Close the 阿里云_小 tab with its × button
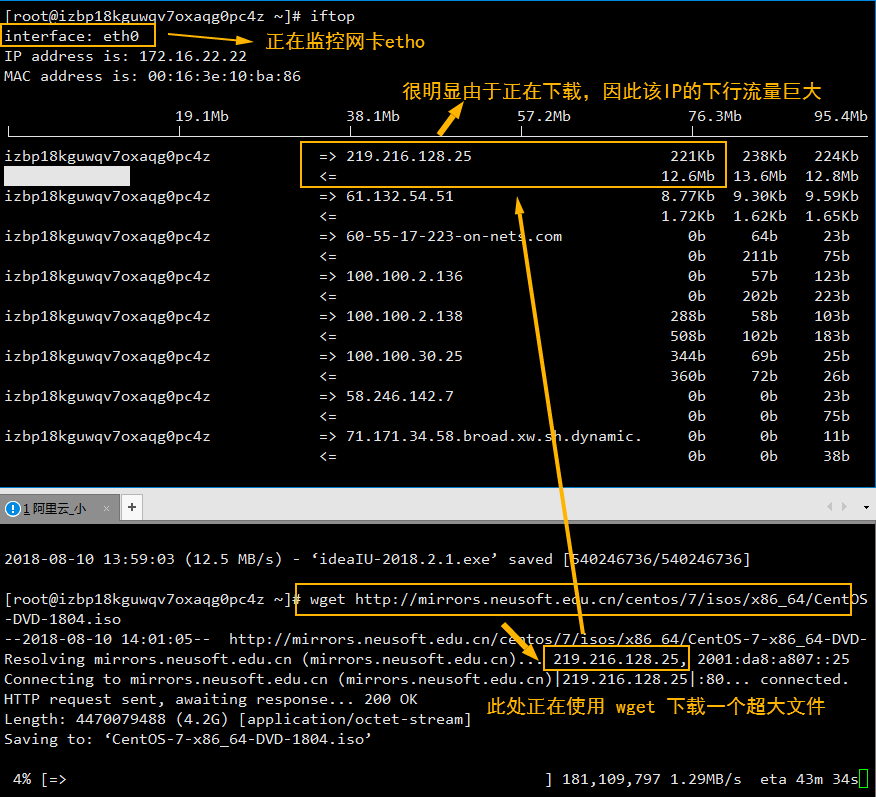The image size is (876, 797). (106, 507)
